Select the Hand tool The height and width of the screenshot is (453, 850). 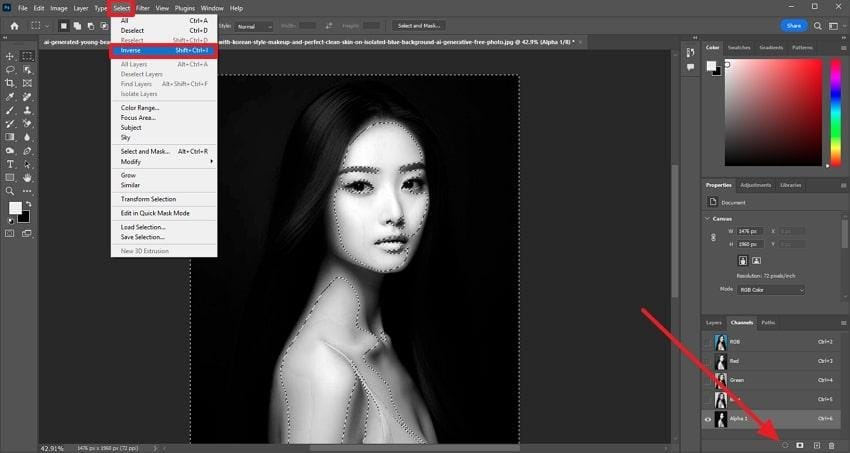(27, 178)
